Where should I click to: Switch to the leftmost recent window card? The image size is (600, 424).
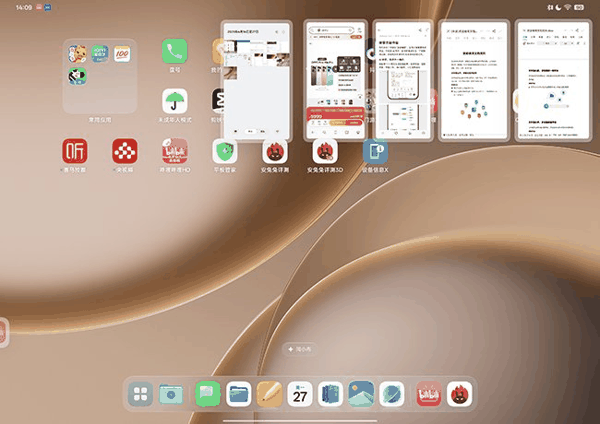click(x=255, y=82)
